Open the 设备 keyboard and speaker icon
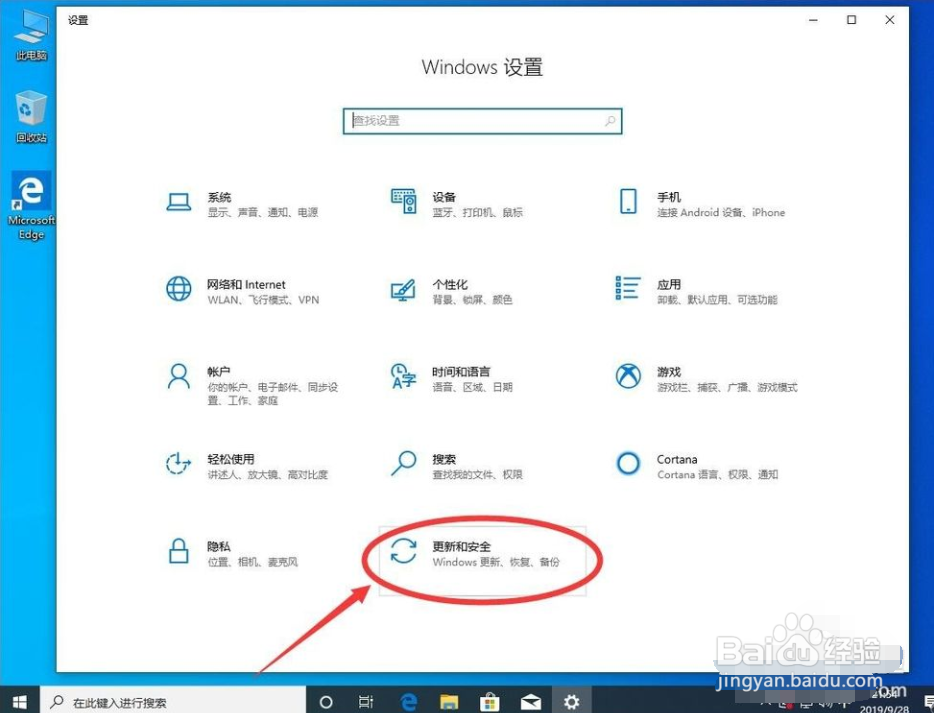The image size is (934, 713). (x=403, y=201)
